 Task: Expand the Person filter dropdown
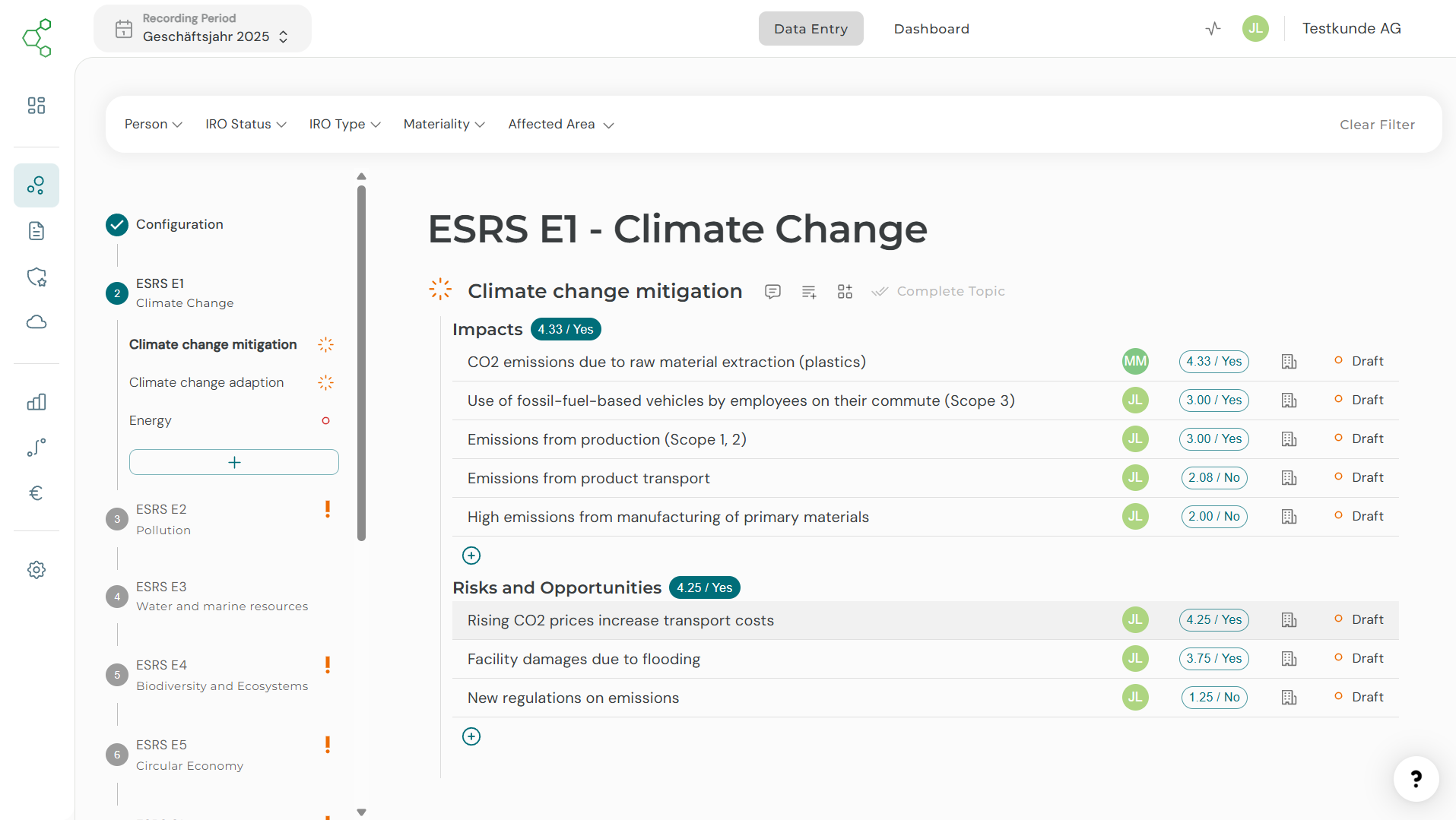[153, 125]
